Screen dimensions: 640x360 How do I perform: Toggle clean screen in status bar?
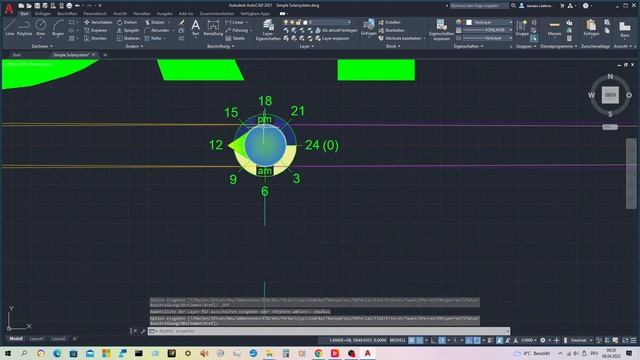[x=625, y=340]
